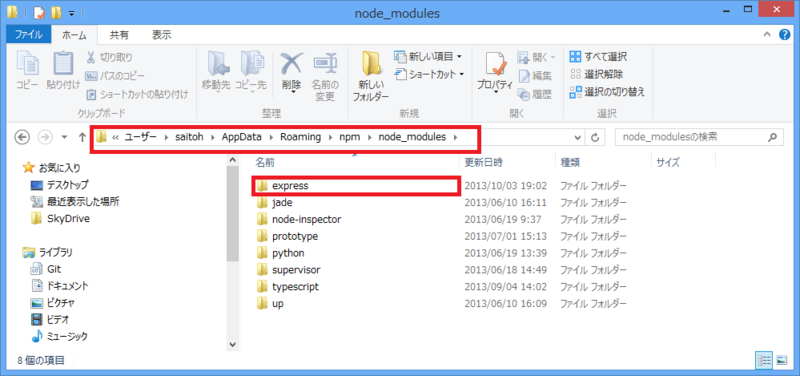800x376 pixels.
Task: Select Cut (切り取り) scissors command
Action: tap(109, 57)
